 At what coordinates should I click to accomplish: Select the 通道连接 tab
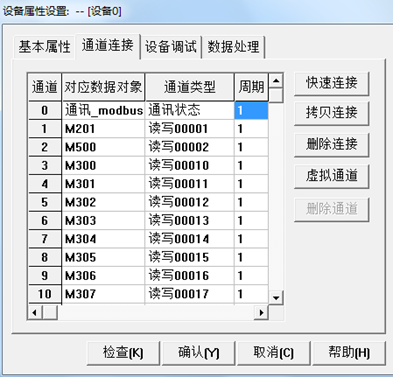[107, 46]
